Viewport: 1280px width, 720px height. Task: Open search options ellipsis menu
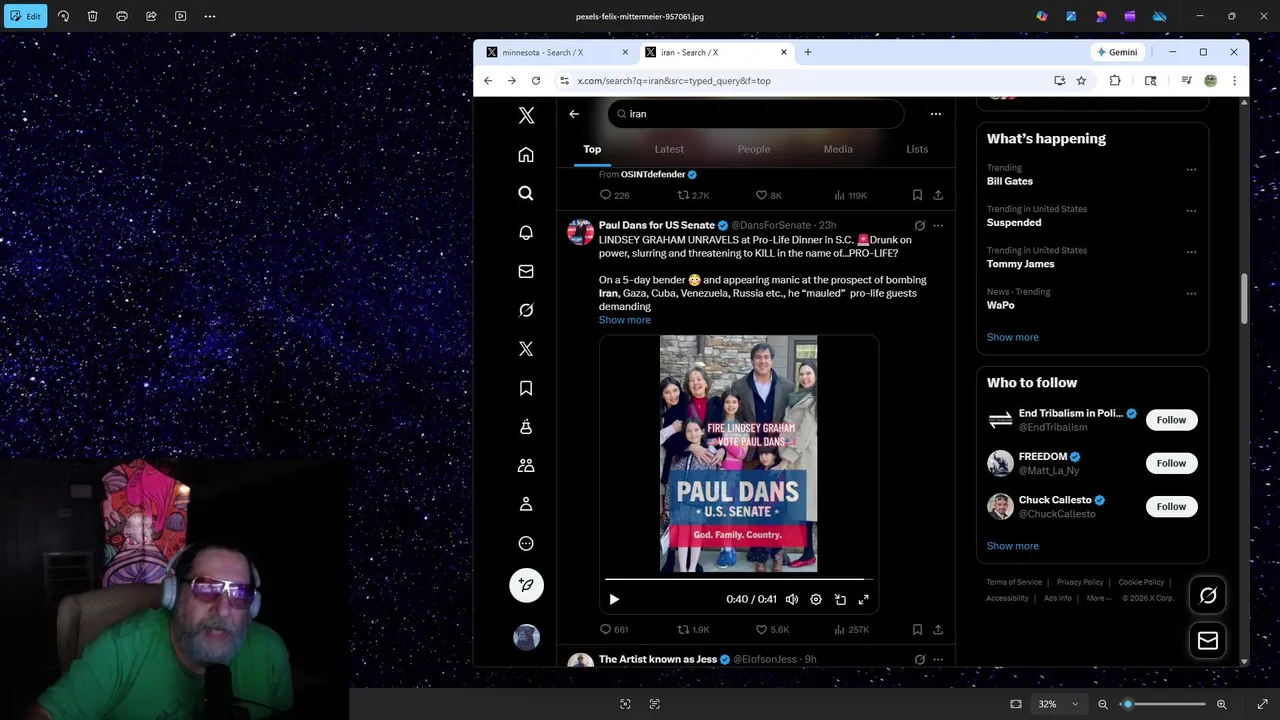(x=936, y=114)
